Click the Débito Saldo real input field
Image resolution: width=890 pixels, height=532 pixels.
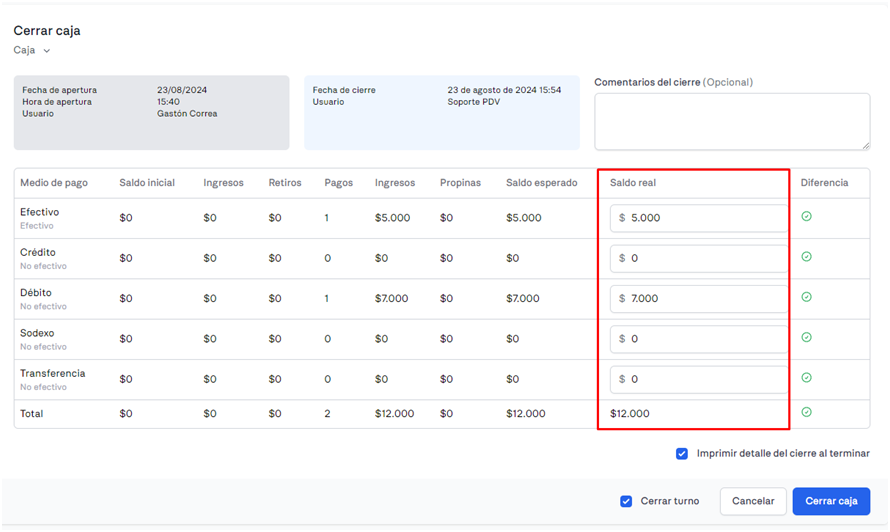(x=699, y=299)
